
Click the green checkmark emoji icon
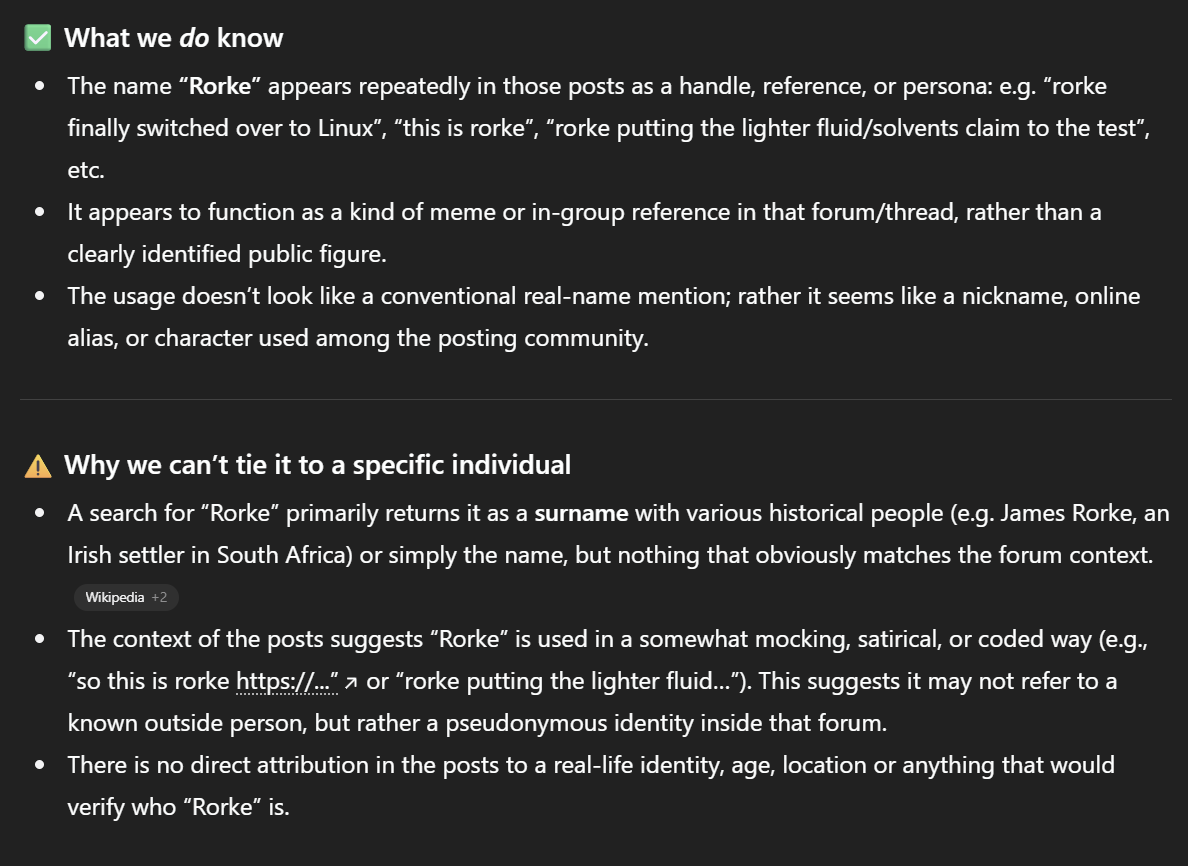[x=38, y=38]
